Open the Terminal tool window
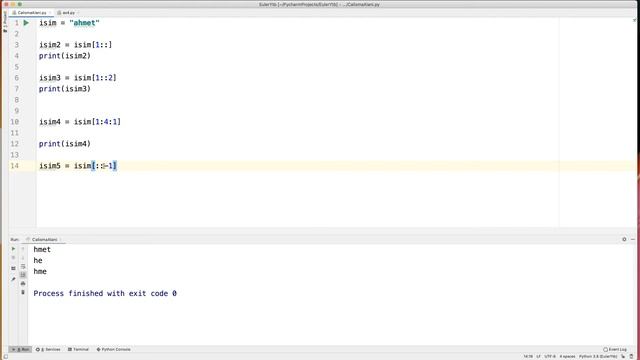Viewport: 640px width, 360px height. pos(78,349)
